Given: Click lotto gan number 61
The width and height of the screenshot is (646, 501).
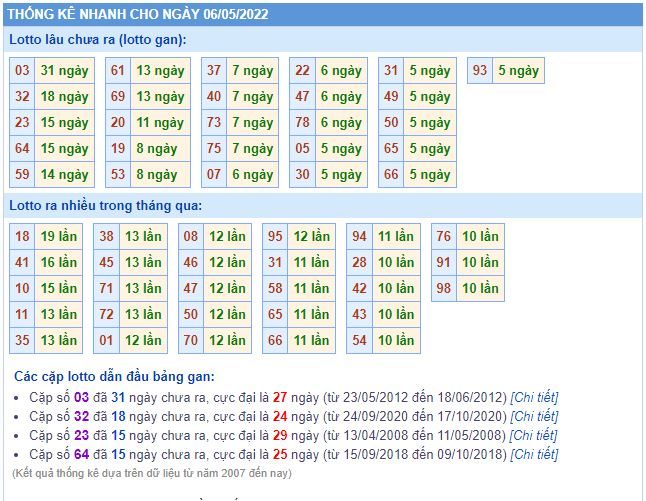Looking at the screenshot, I should point(118,70).
